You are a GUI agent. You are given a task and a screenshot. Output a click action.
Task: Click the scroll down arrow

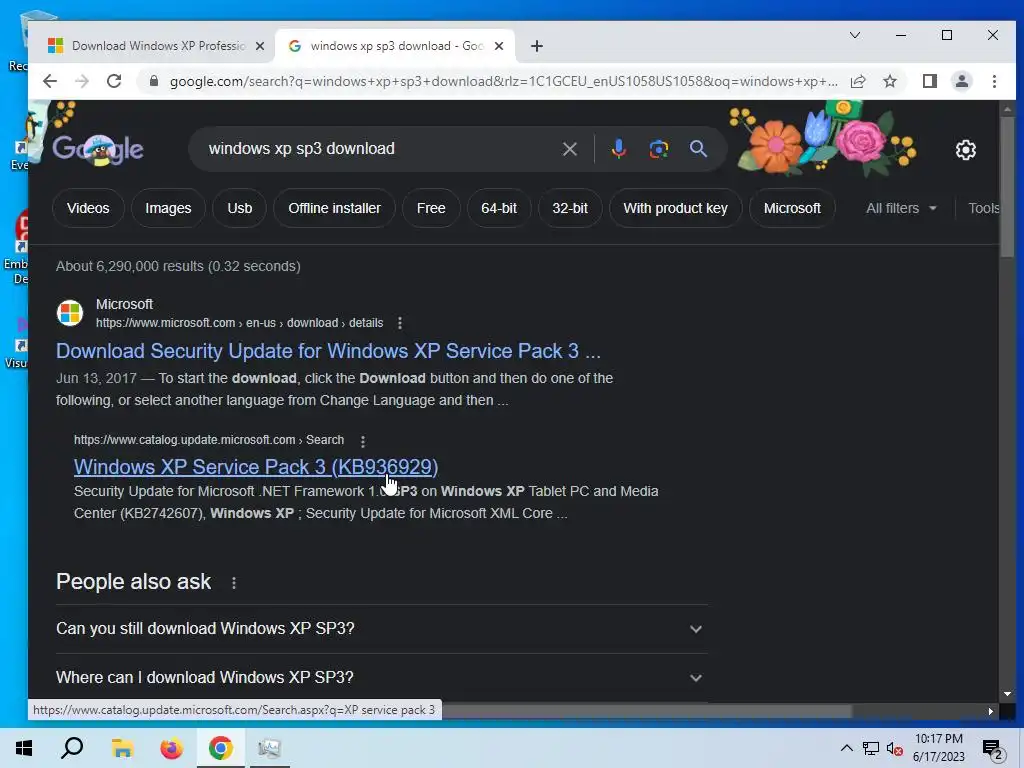1007,694
